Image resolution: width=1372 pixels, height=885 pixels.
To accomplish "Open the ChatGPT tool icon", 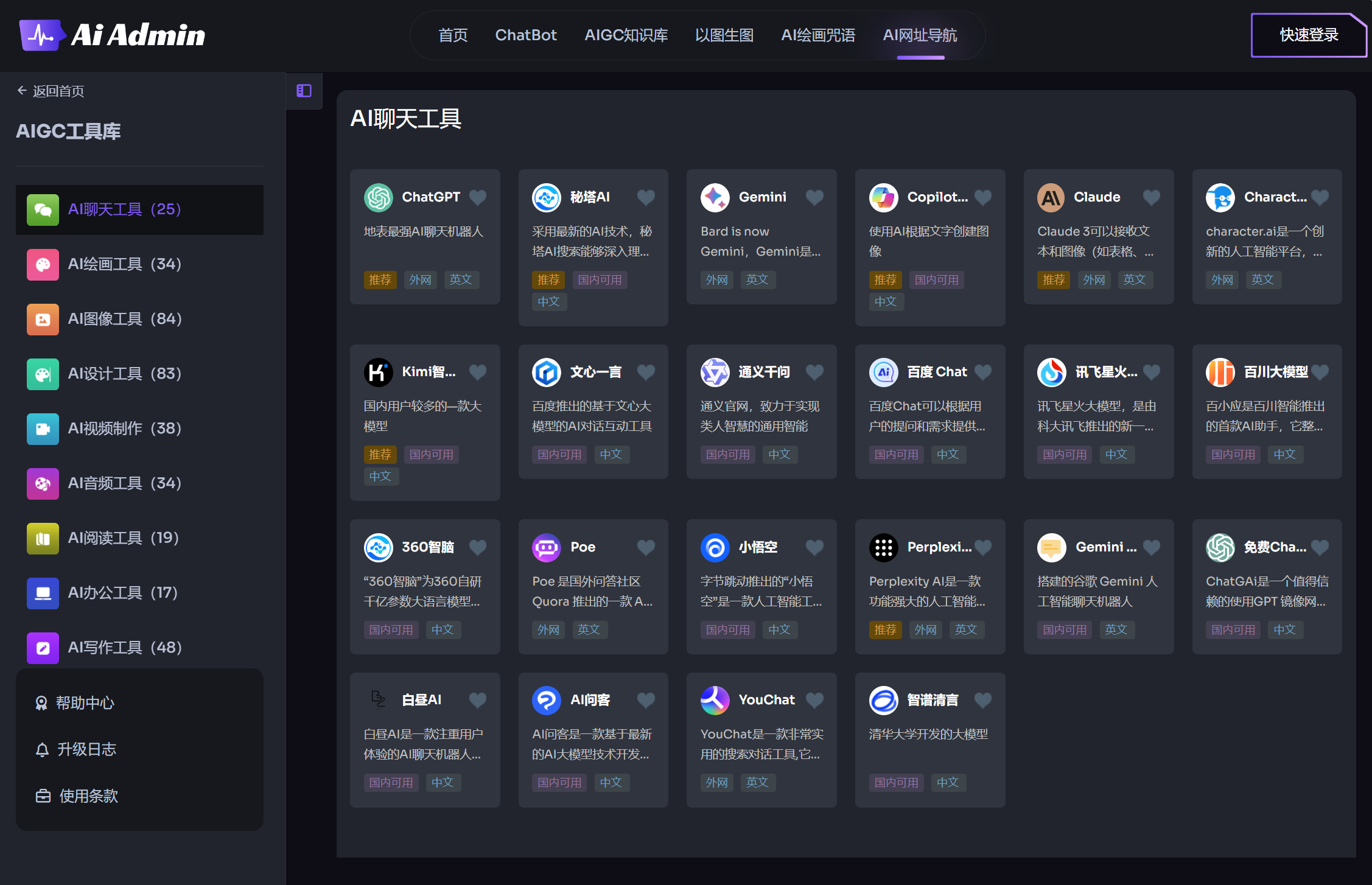I will [x=378, y=197].
